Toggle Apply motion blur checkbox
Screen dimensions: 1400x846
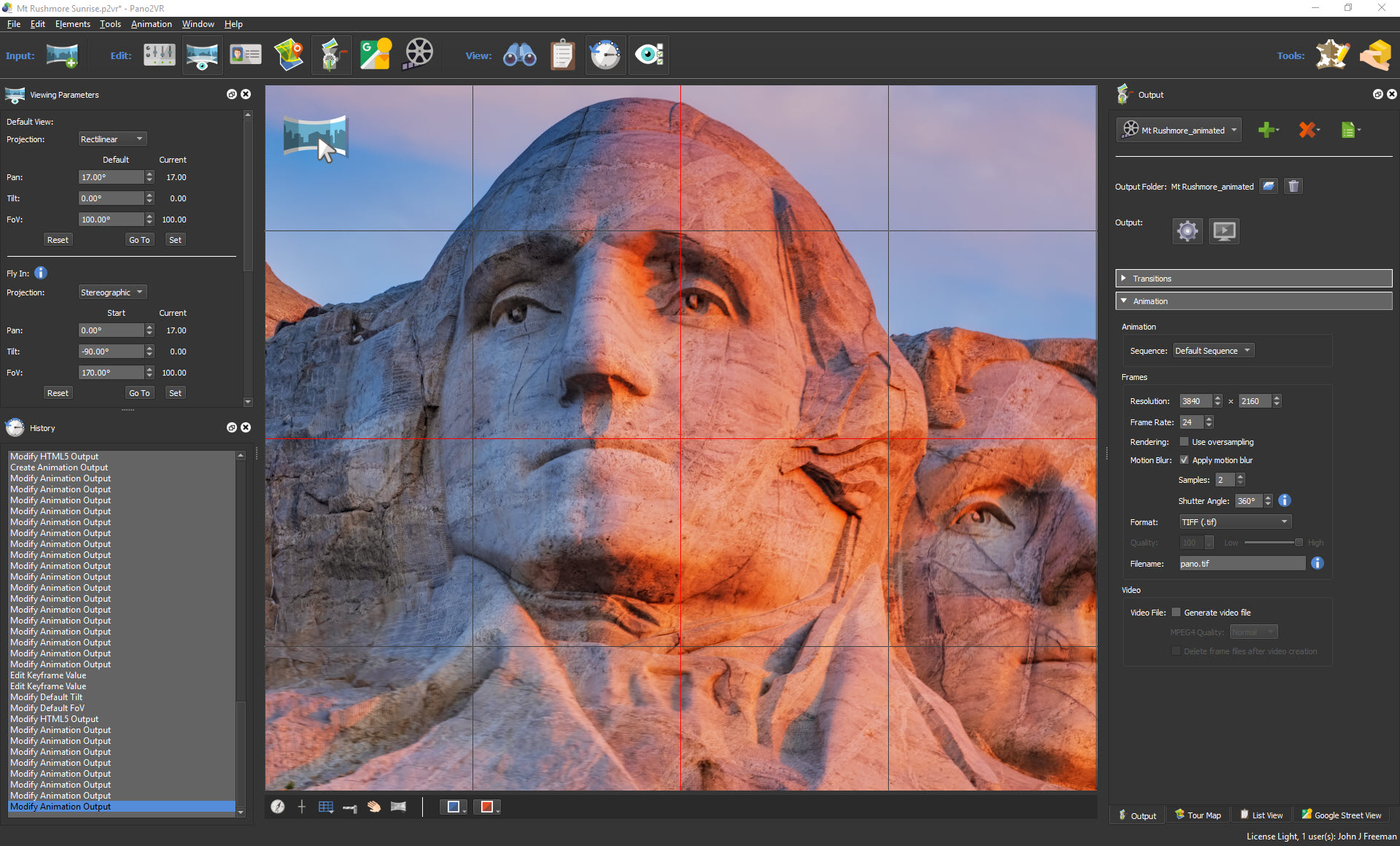[x=1184, y=460]
